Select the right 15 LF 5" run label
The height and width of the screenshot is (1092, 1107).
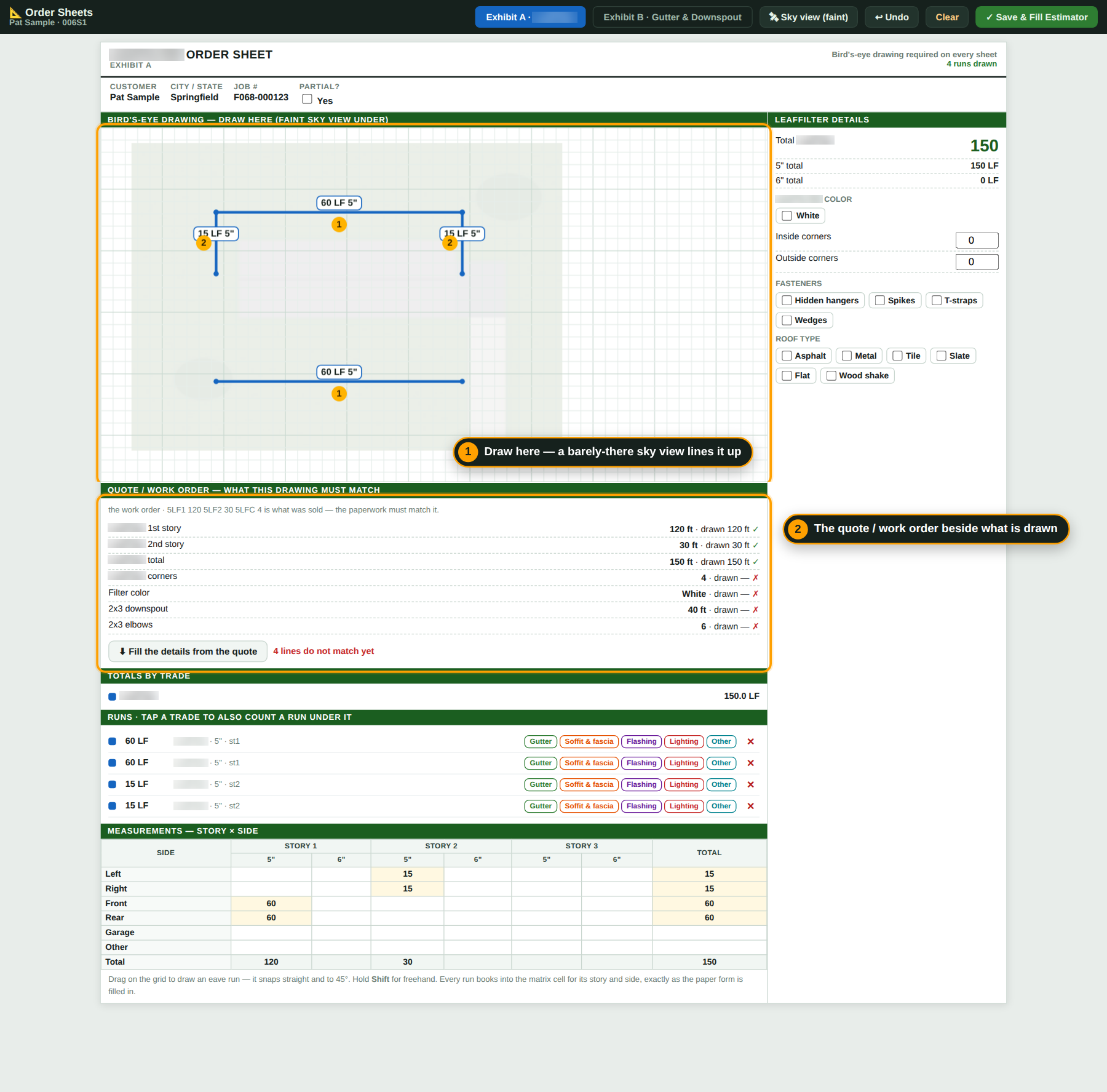click(462, 234)
